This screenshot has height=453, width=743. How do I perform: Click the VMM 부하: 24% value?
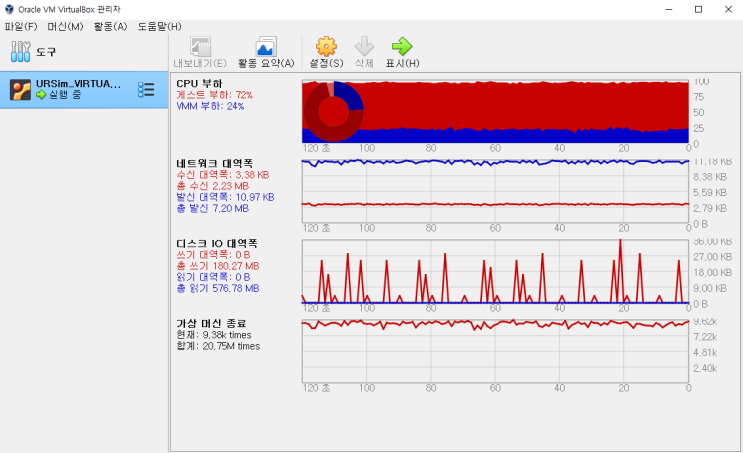pyautogui.click(x=210, y=106)
